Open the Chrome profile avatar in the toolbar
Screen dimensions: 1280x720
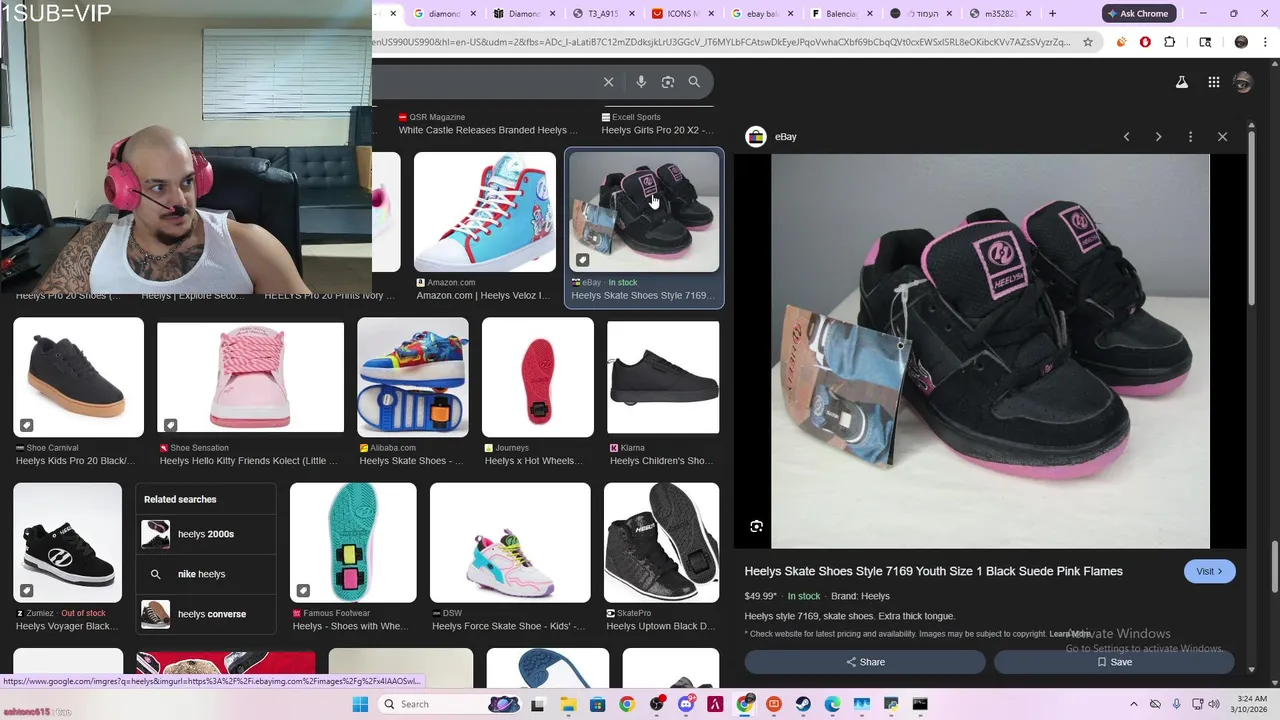1241,42
